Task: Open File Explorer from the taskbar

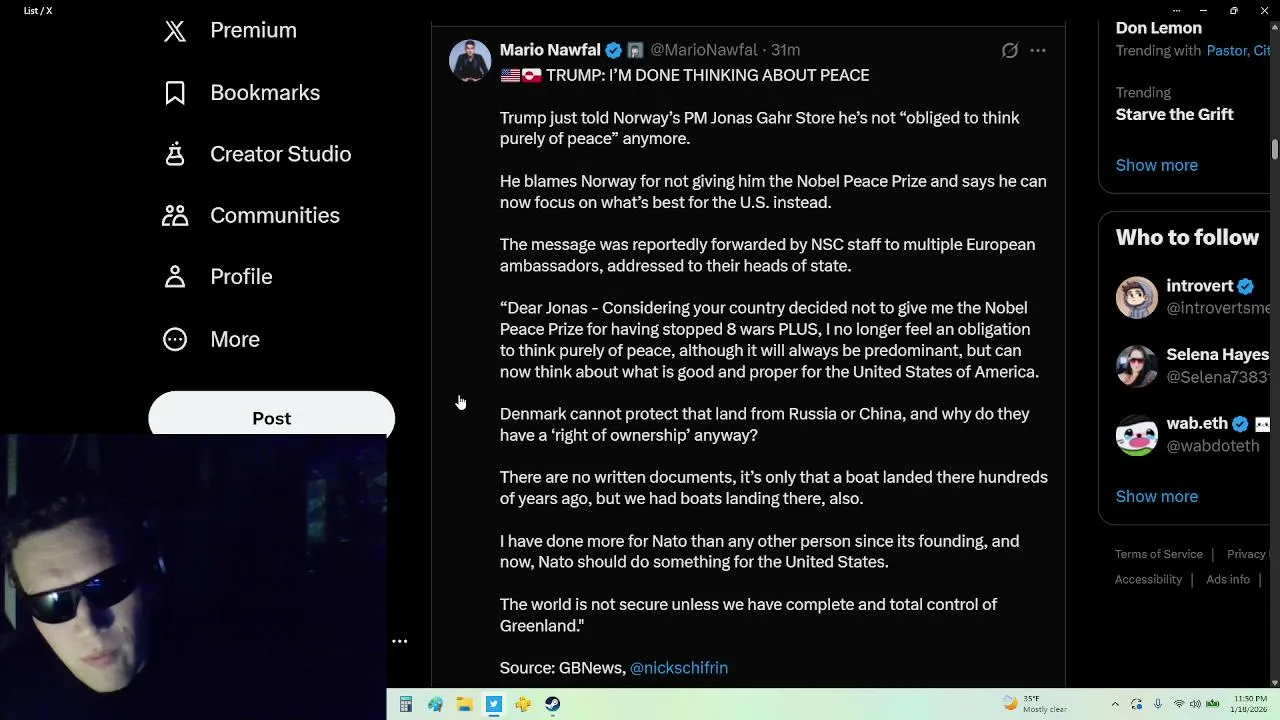Action: [x=464, y=705]
